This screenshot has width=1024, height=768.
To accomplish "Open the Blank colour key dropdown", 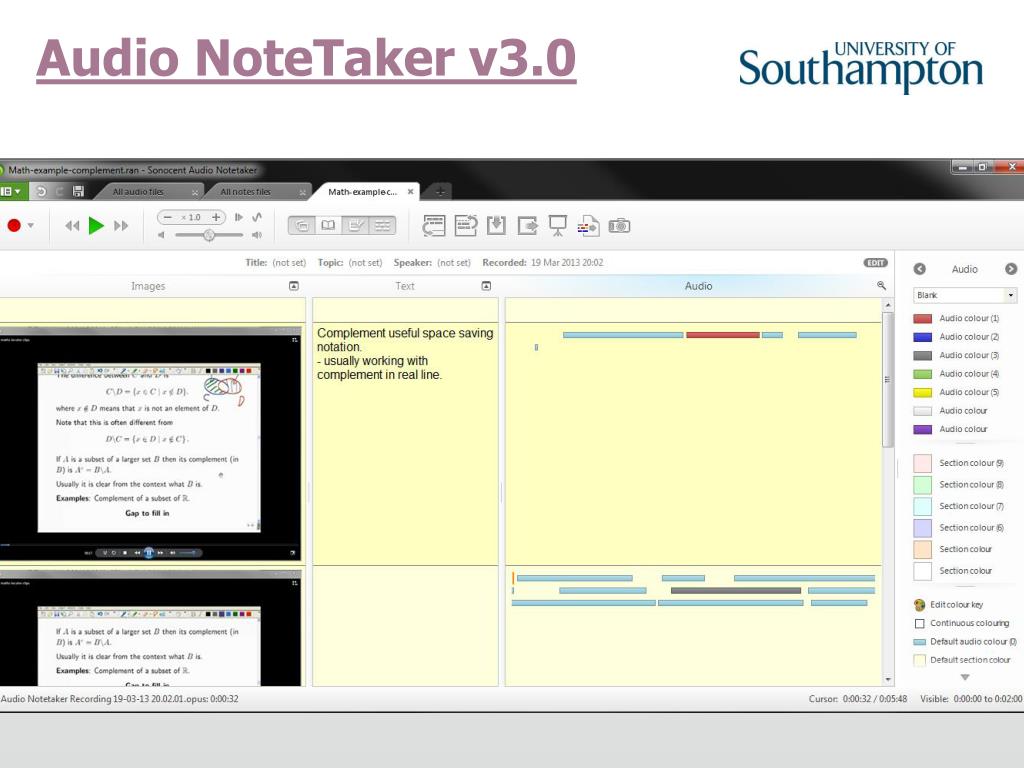I will pos(965,295).
